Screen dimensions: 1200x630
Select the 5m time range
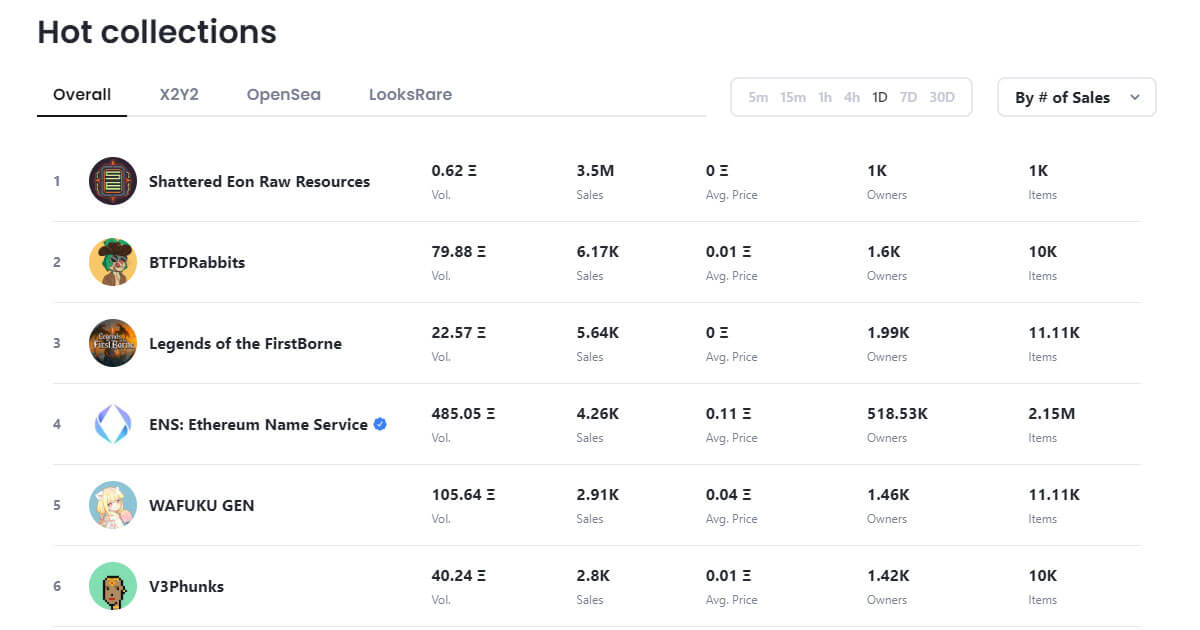758,97
